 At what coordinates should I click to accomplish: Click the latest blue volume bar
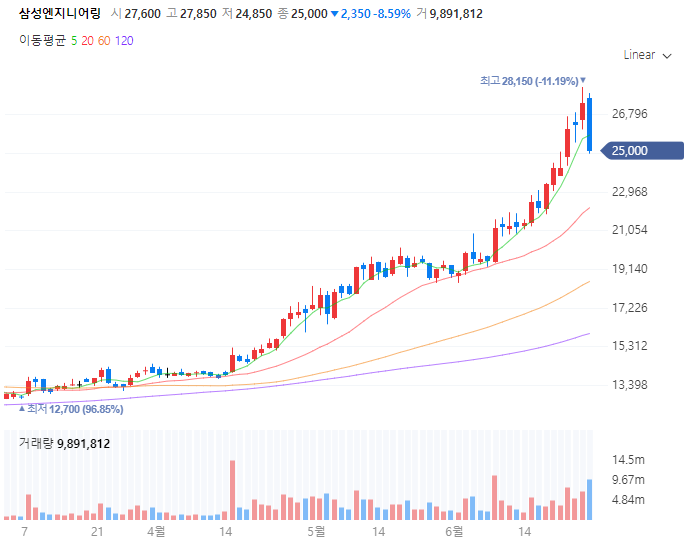point(590,499)
